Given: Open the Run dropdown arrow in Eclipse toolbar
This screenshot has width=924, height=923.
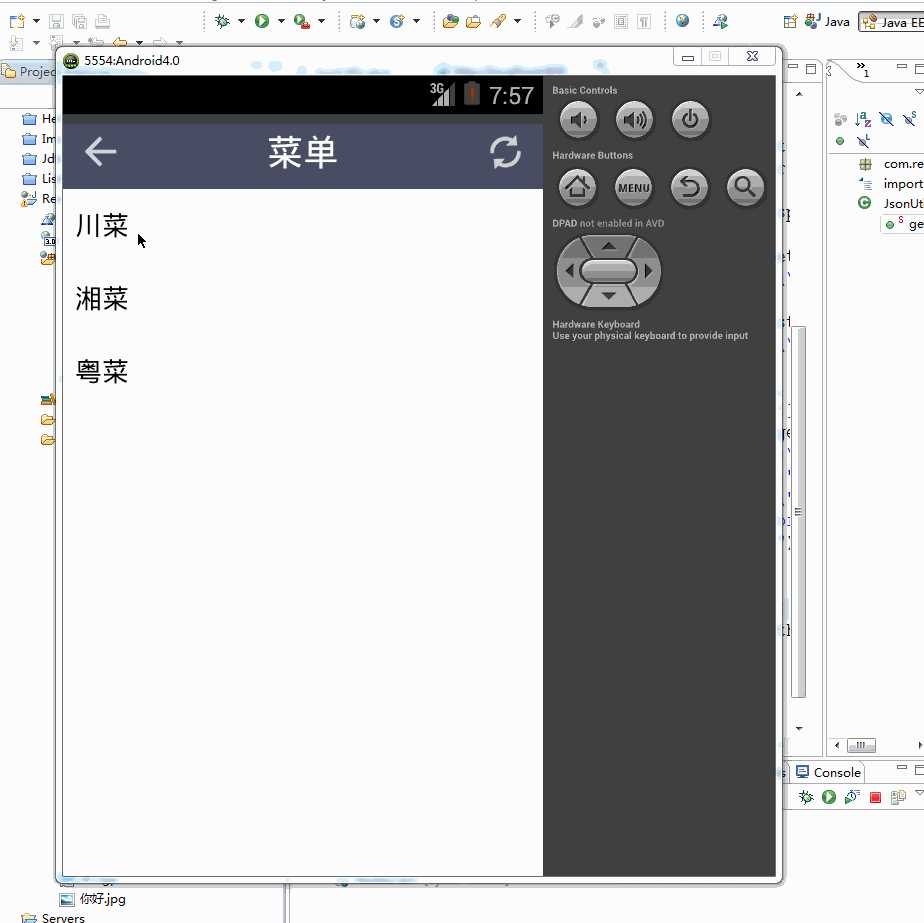Looking at the screenshot, I should pos(281,21).
